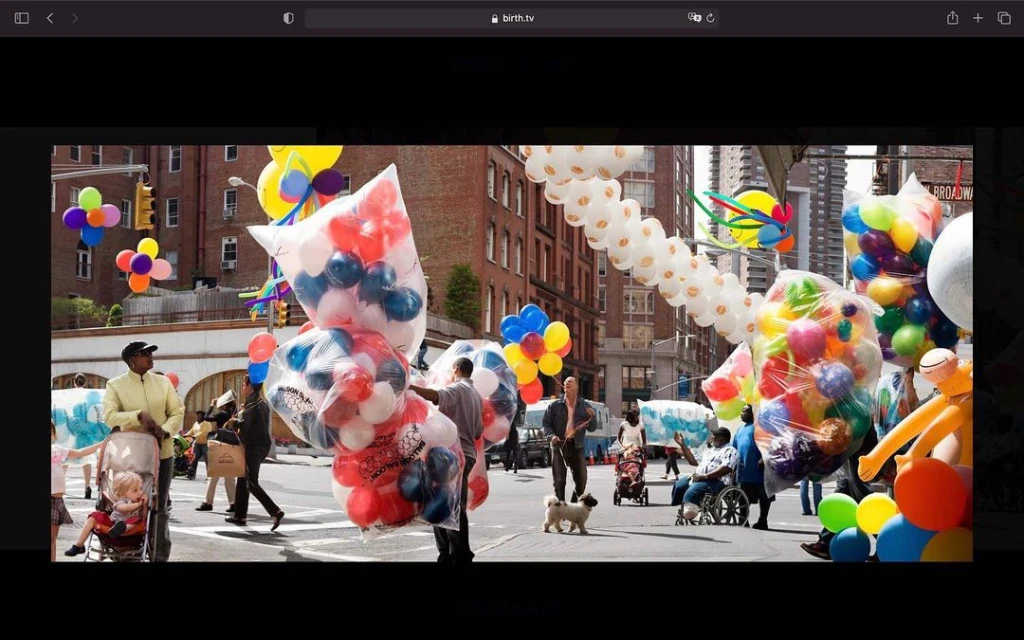The height and width of the screenshot is (640, 1024).
Task: Click the lock icon beside birth.tv
Action: click(x=494, y=18)
